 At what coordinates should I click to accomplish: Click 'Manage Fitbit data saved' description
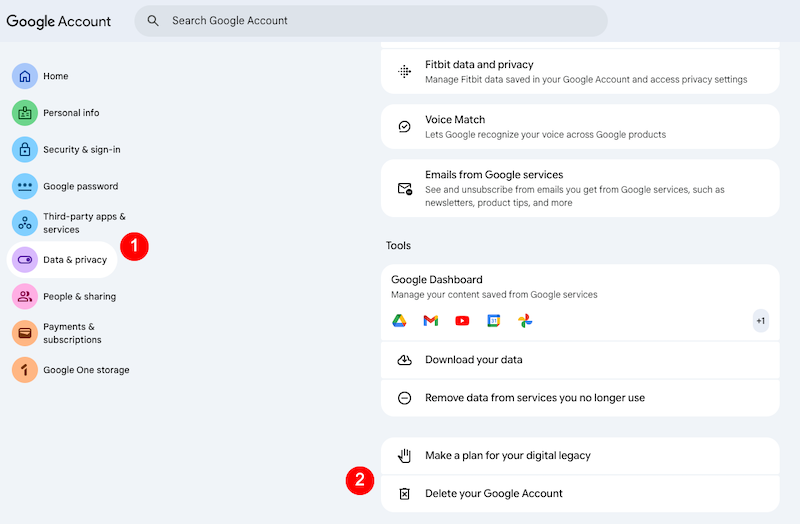[x=586, y=80]
